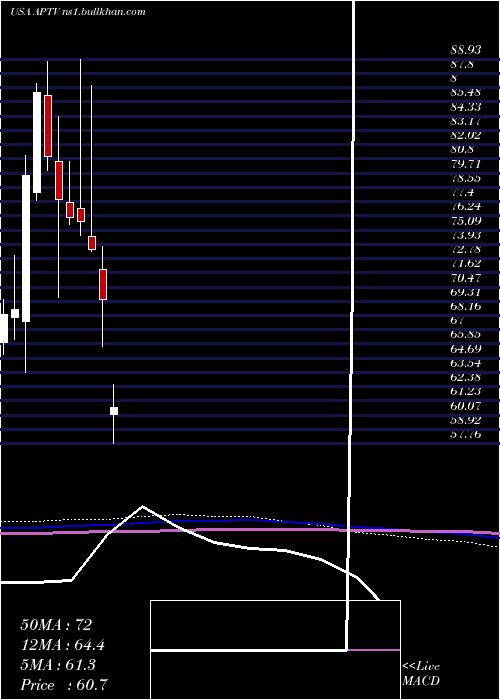Click the 71.62 axis value
500x700 pixels.
pyautogui.click(x=465, y=263)
